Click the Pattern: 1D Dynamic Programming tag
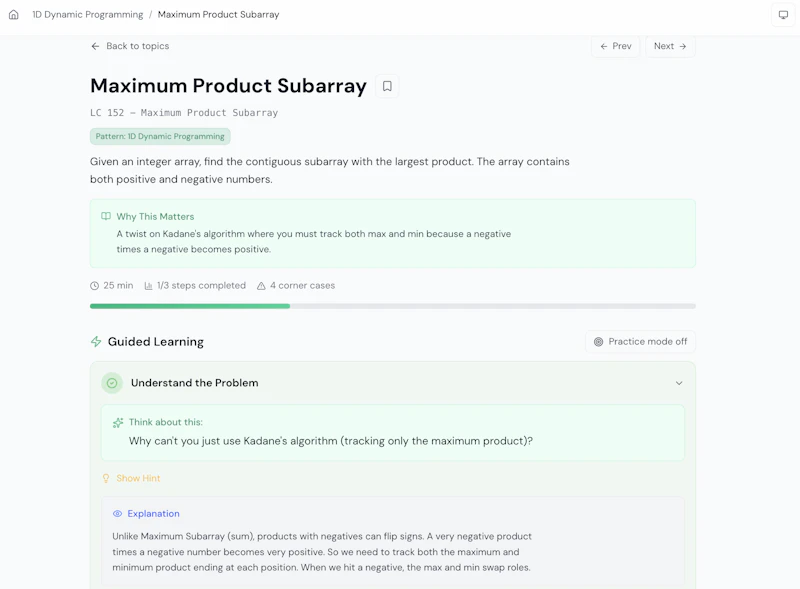The width and height of the screenshot is (800, 589). point(160,136)
